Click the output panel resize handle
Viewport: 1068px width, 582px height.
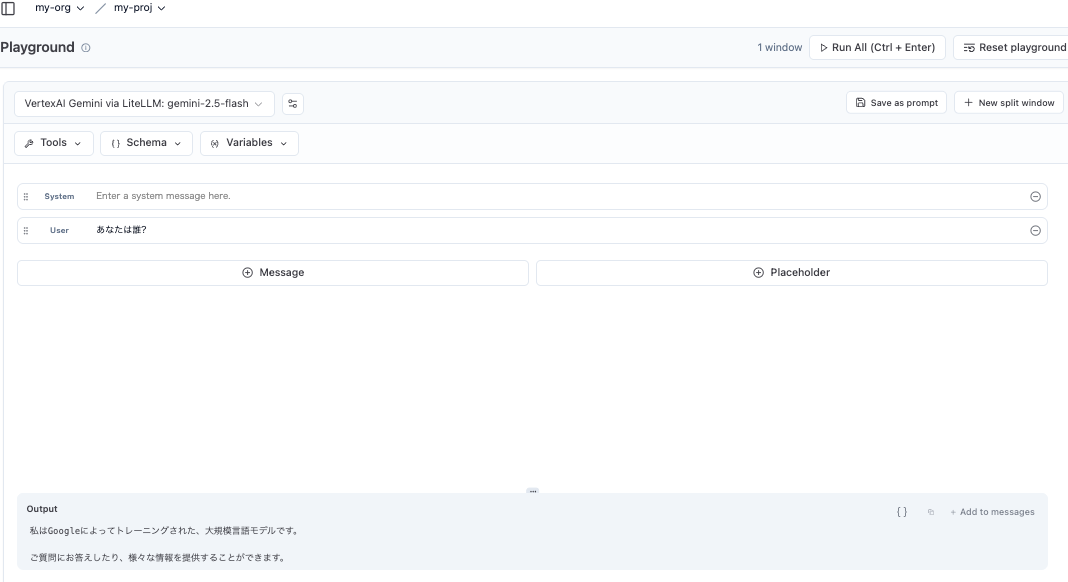(x=533, y=491)
